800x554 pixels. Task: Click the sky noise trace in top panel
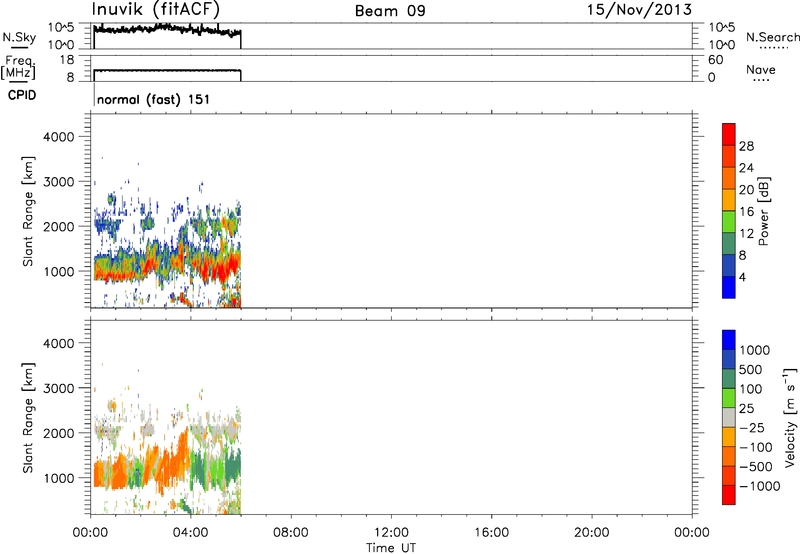tap(167, 30)
